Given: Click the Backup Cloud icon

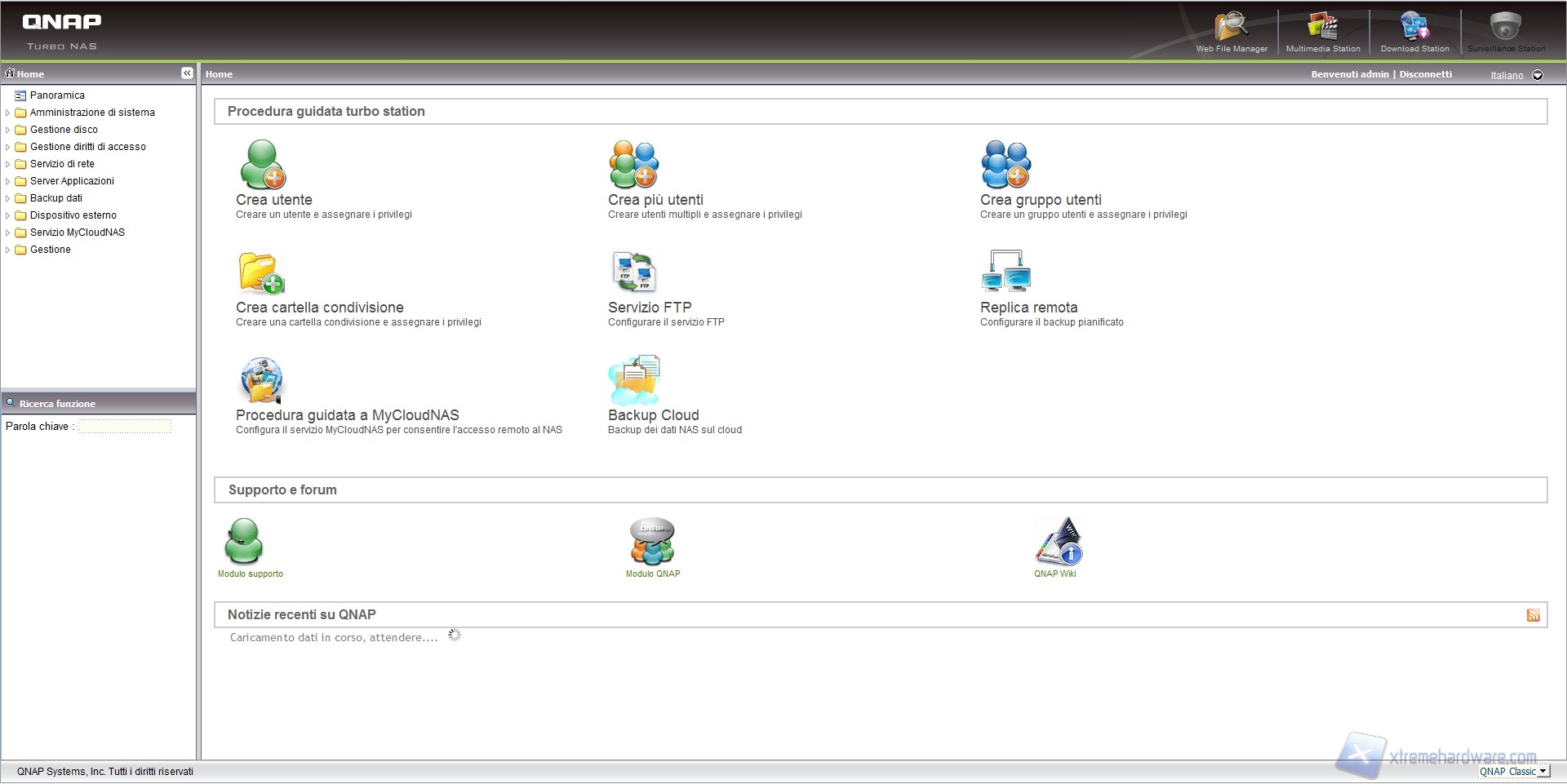Looking at the screenshot, I should pos(633,380).
